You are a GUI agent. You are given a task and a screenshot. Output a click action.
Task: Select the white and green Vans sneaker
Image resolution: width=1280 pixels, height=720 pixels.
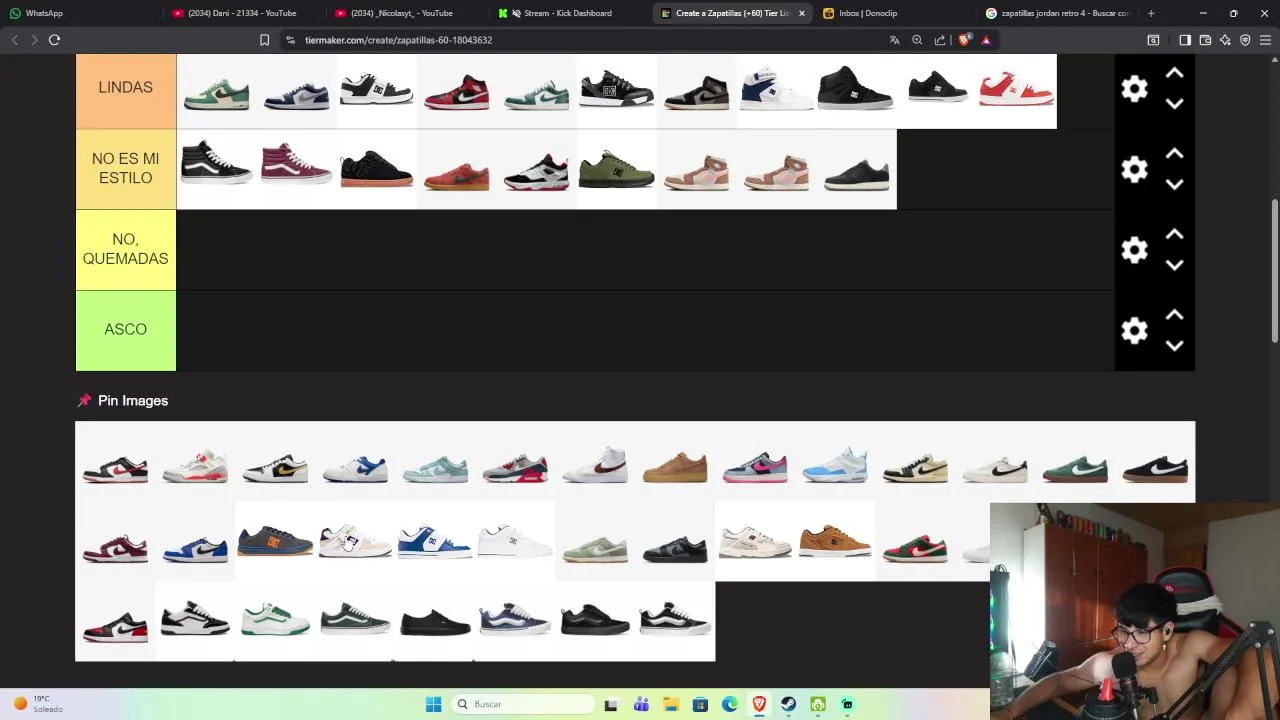(275, 620)
